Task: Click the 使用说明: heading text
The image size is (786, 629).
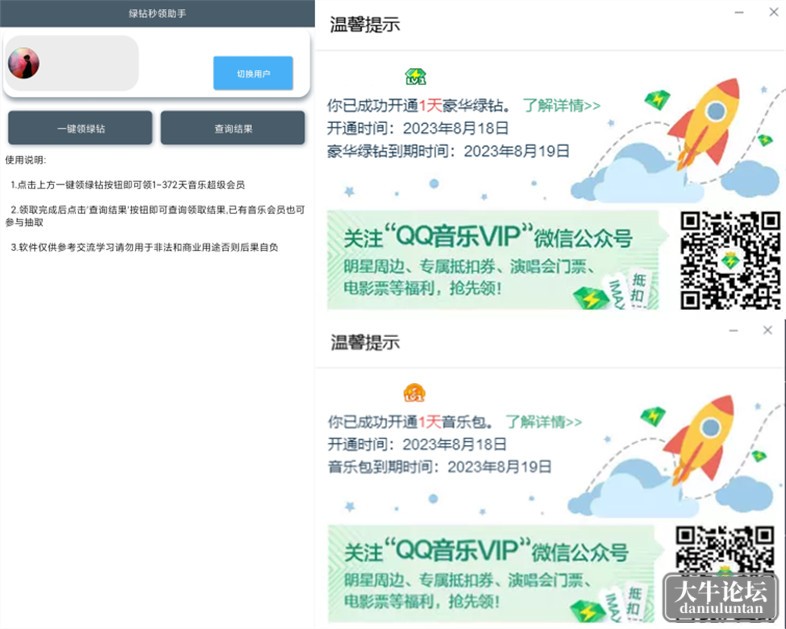Action: 26,160
